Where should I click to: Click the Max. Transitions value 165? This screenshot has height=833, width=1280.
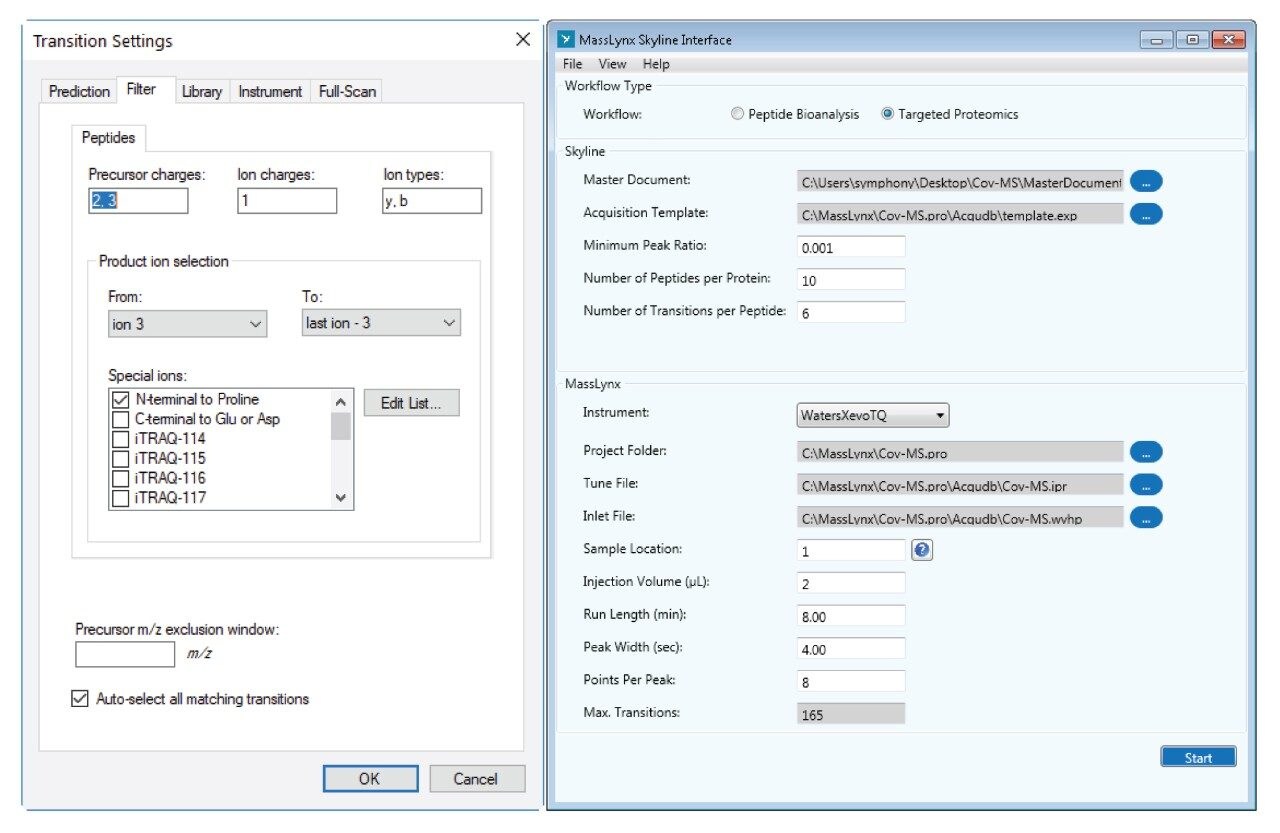tap(851, 714)
